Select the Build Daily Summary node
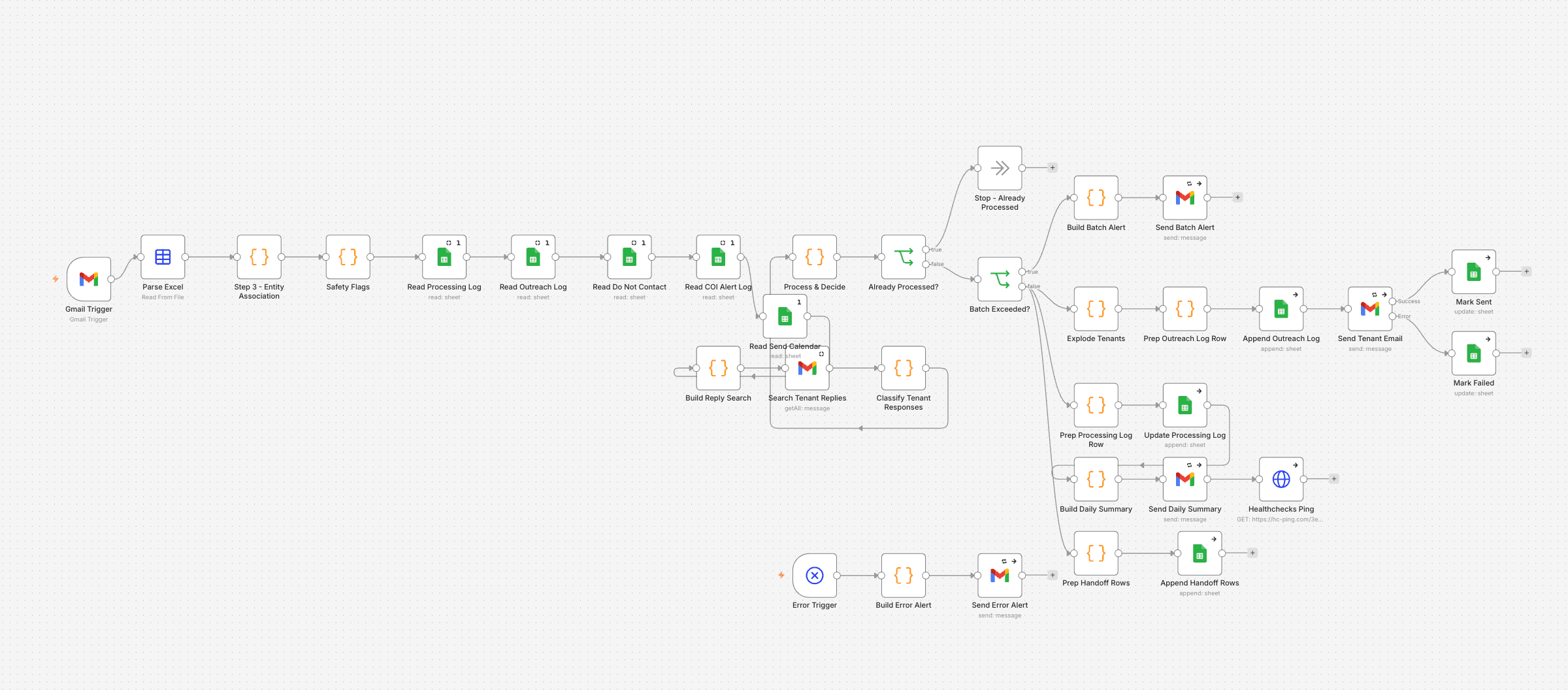The height and width of the screenshot is (690, 1568). coord(1096,479)
